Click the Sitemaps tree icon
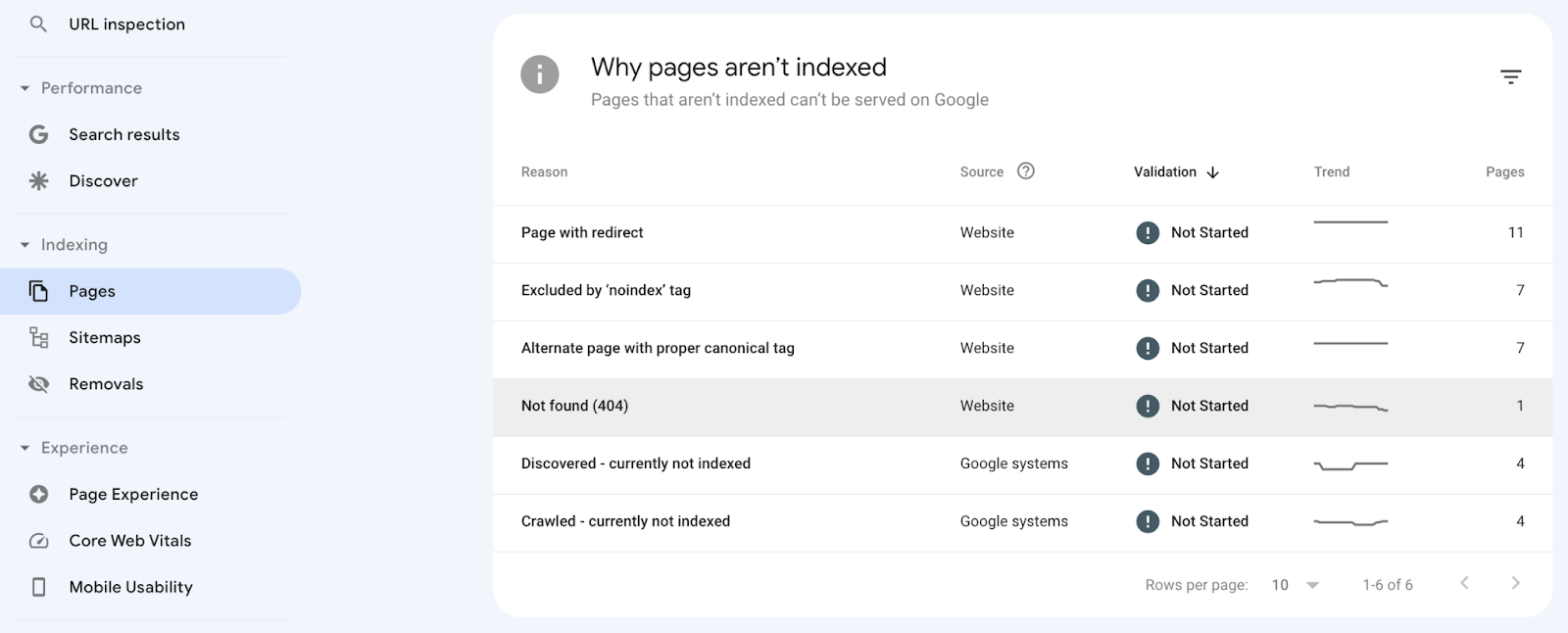 pos(39,337)
